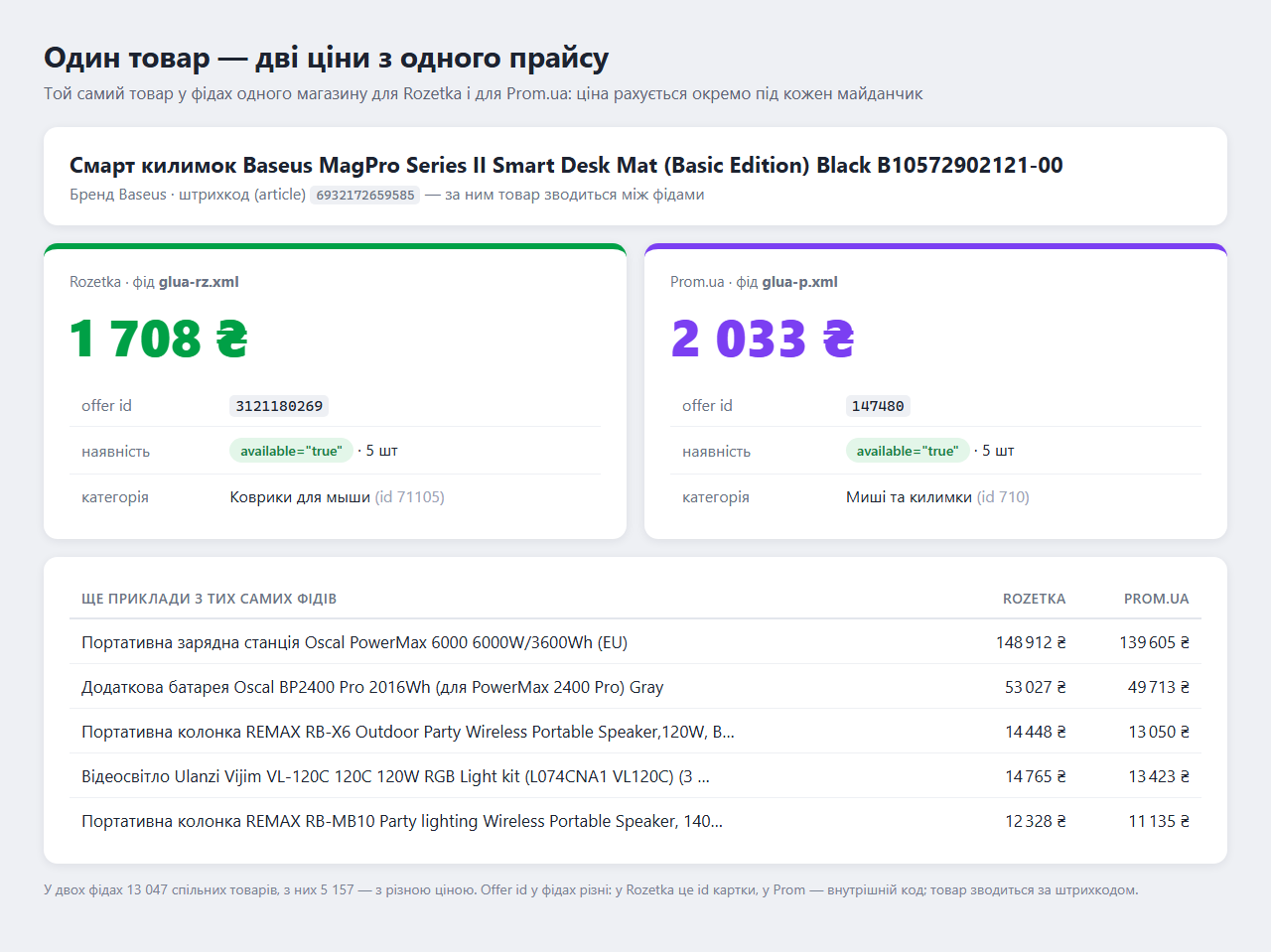Click price 13 050 ₴
Image resolution: width=1271 pixels, height=952 pixels.
(1158, 732)
